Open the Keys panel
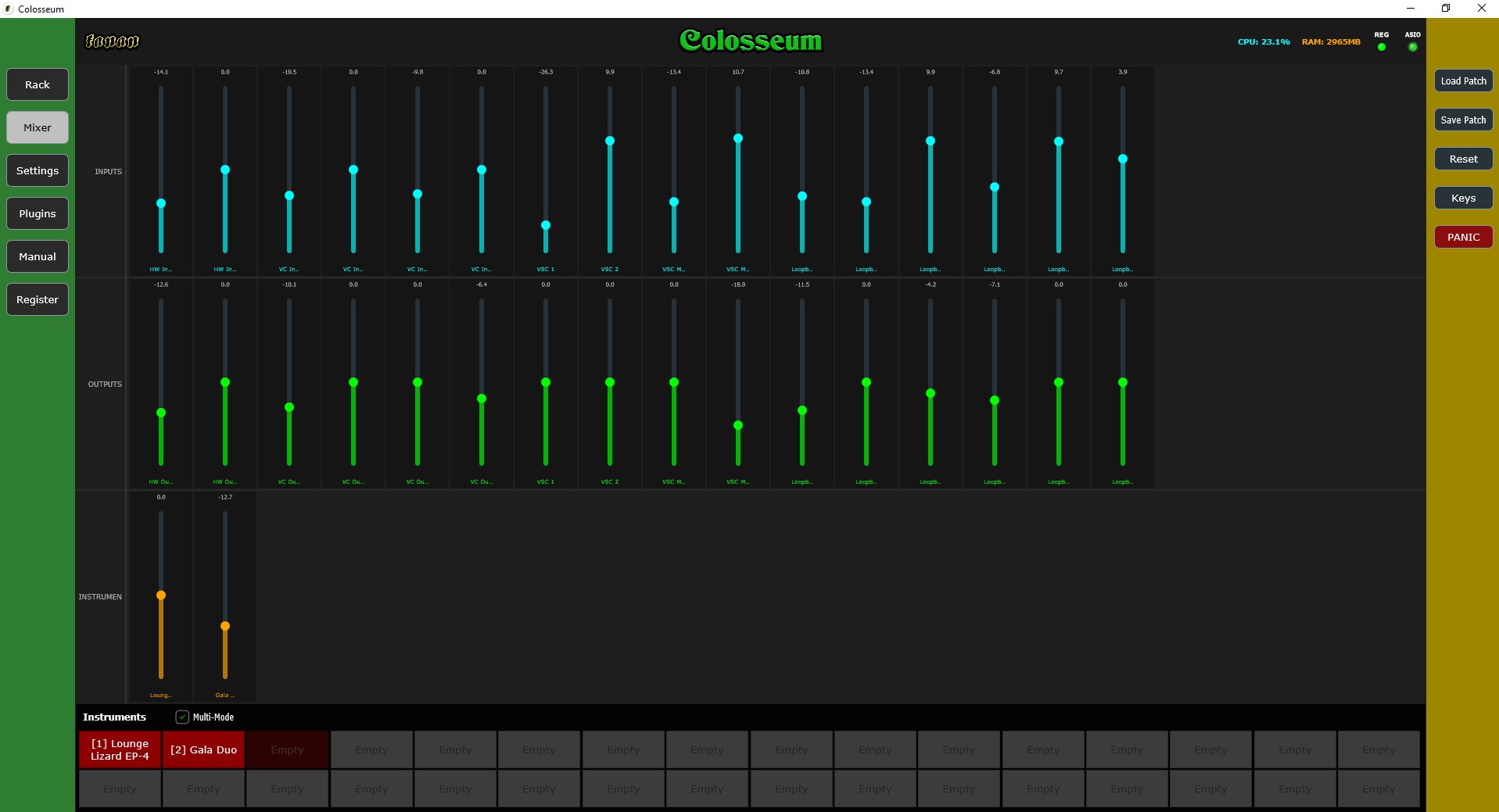Screen dimensions: 1499x812 point(1463,199)
